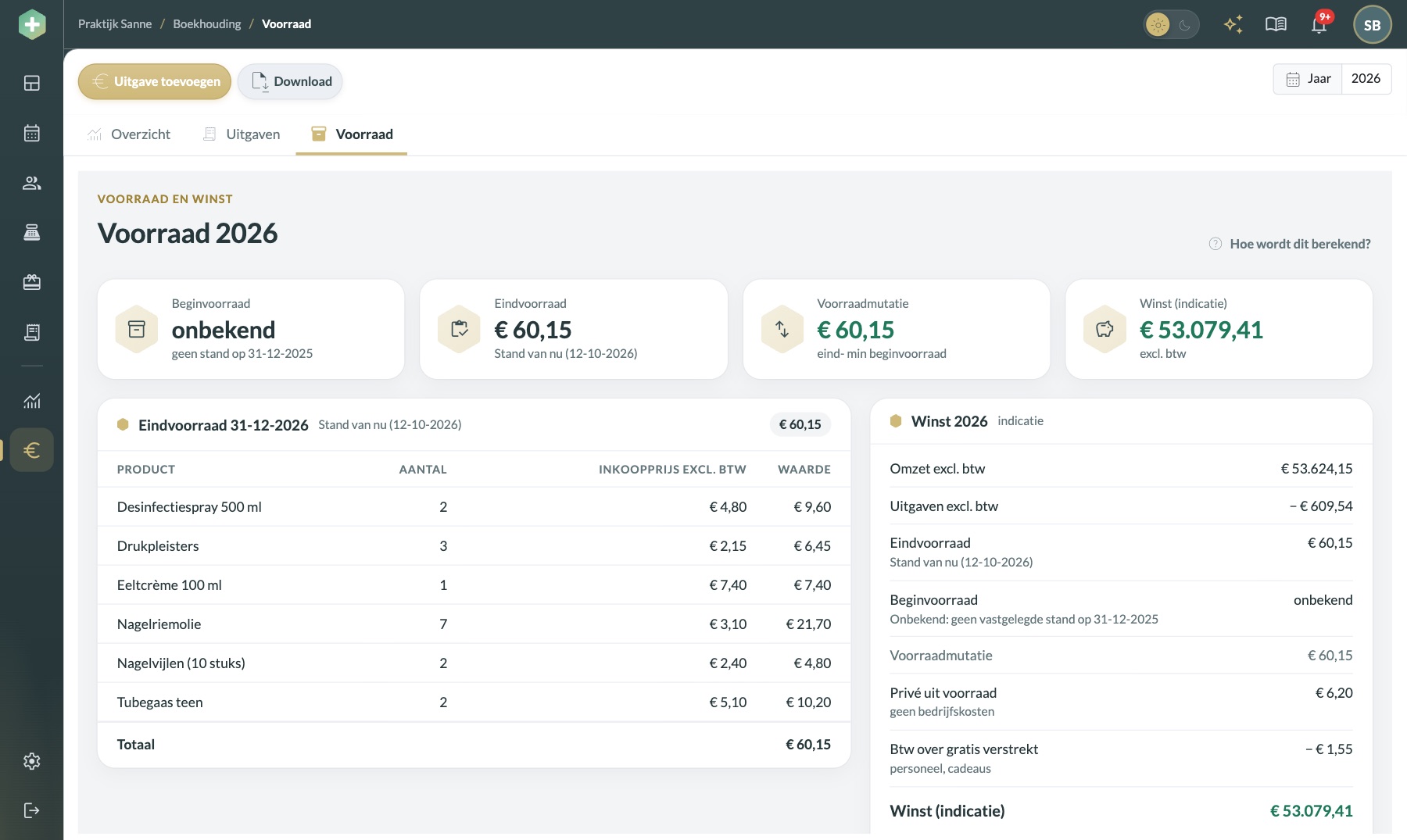Open 'Hoe wordt dit berekend?' help link
The width and height of the screenshot is (1407, 840).
pos(1290,244)
